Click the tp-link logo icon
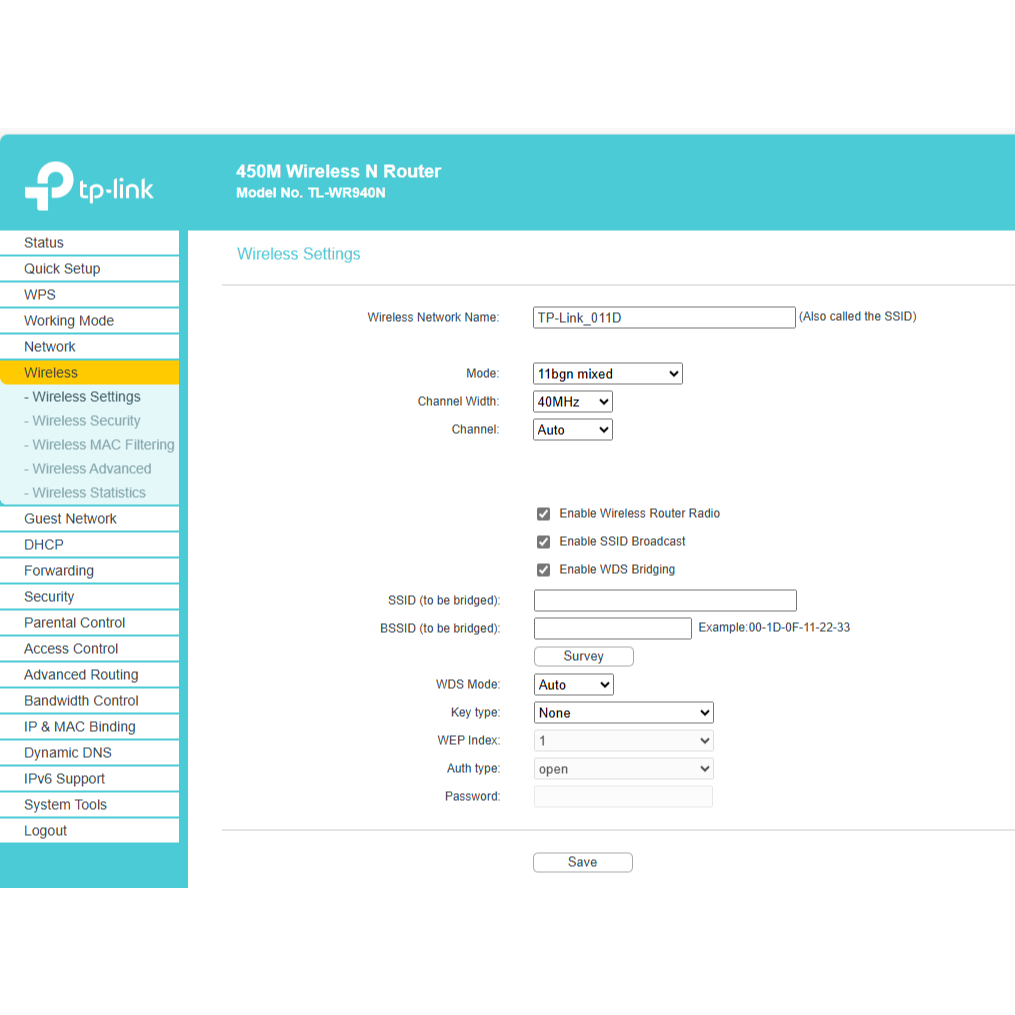The image size is (1015, 1015). (x=50, y=186)
